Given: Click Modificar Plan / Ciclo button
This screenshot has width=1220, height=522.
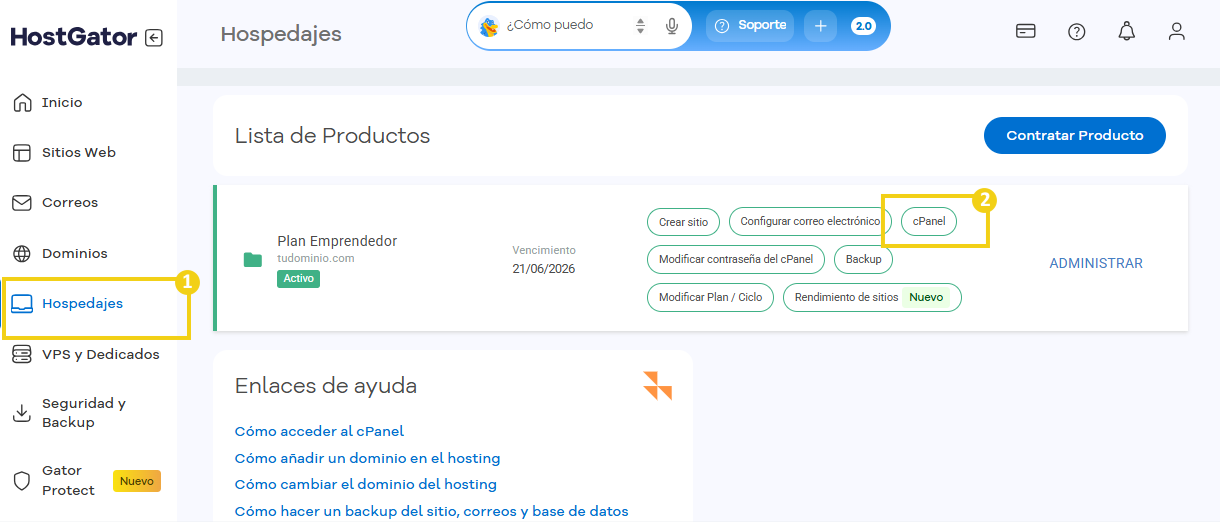Looking at the screenshot, I should click(x=710, y=297).
